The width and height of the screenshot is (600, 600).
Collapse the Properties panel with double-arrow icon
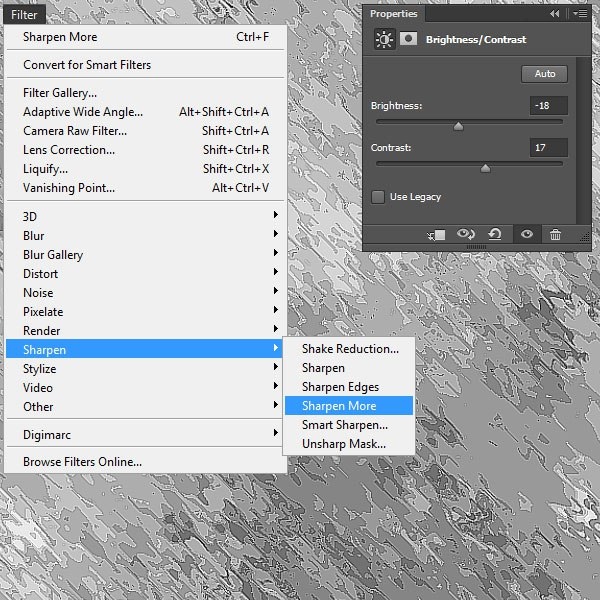point(554,14)
